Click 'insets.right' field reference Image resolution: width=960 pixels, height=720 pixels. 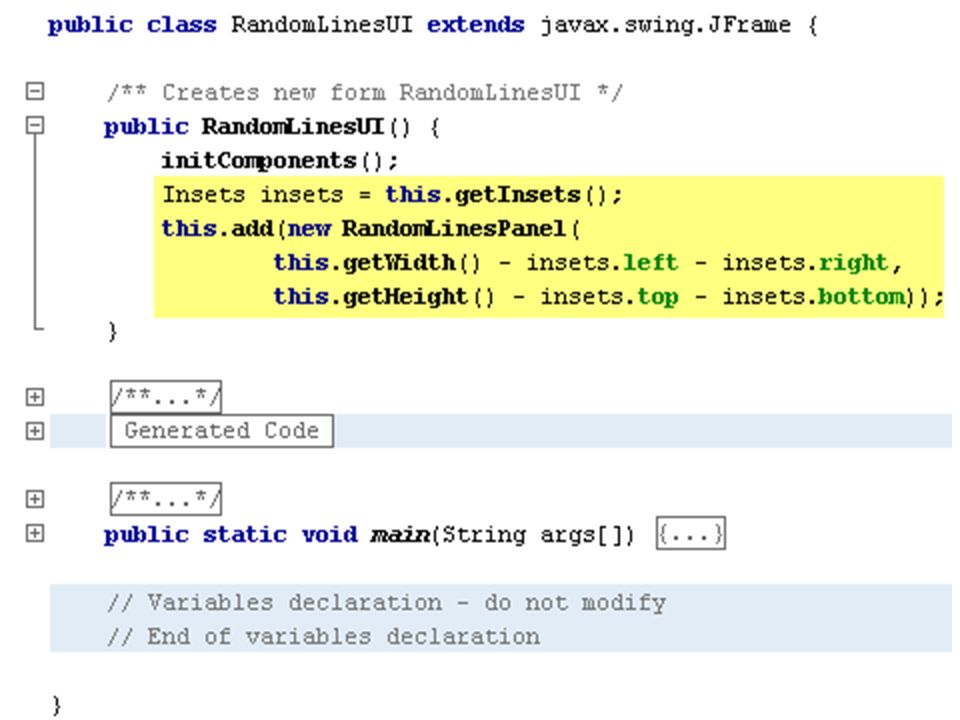(805, 263)
